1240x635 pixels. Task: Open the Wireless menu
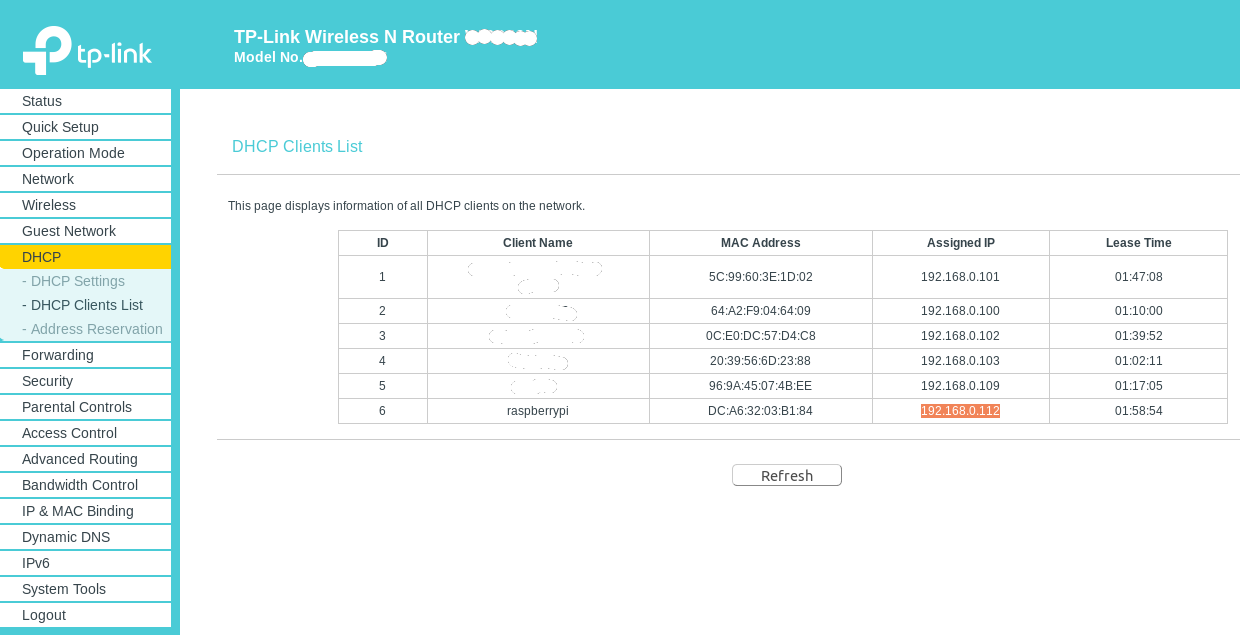[x=85, y=205]
